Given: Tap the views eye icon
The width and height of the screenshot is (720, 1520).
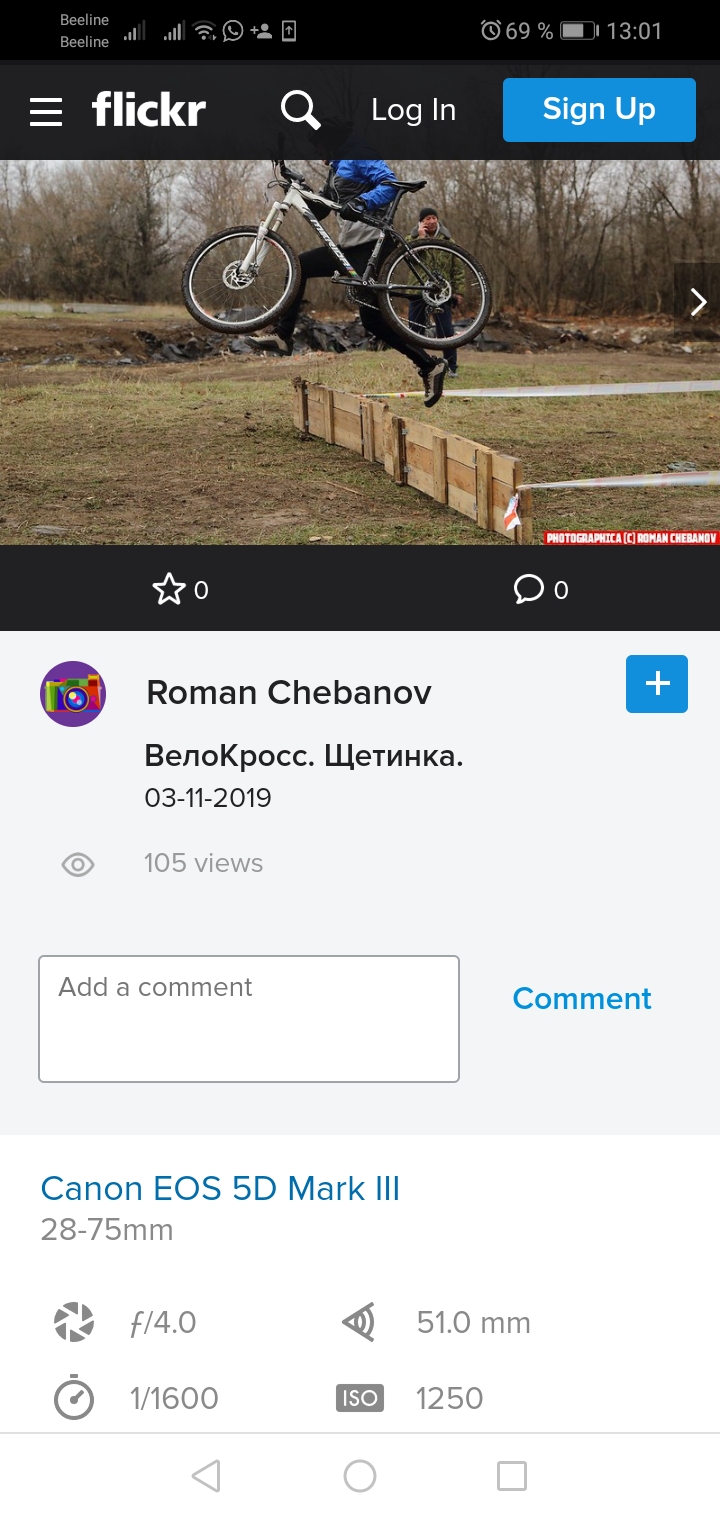Looking at the screenshot, I should 78,865.
